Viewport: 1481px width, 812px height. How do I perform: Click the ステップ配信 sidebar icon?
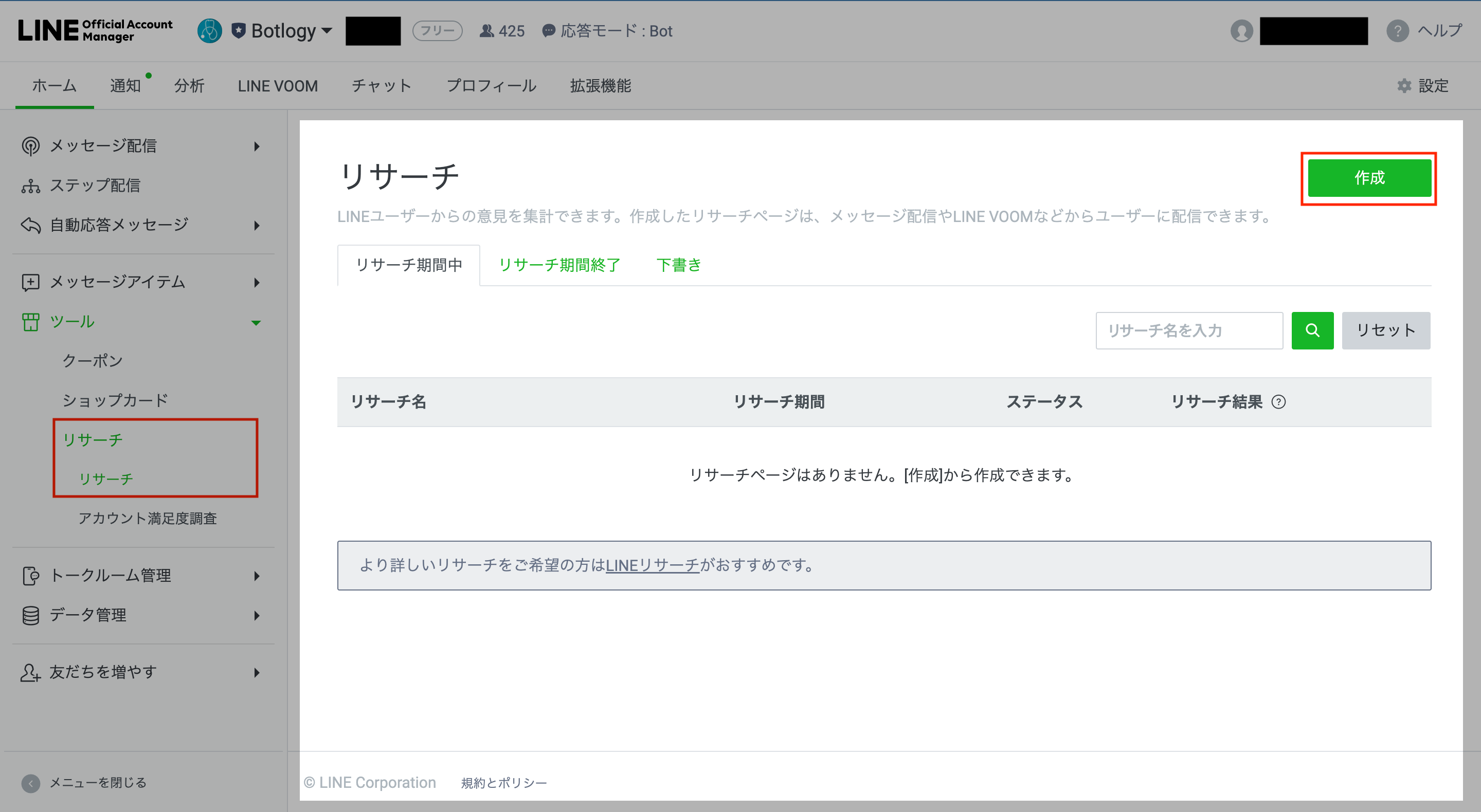pos(30,186)
